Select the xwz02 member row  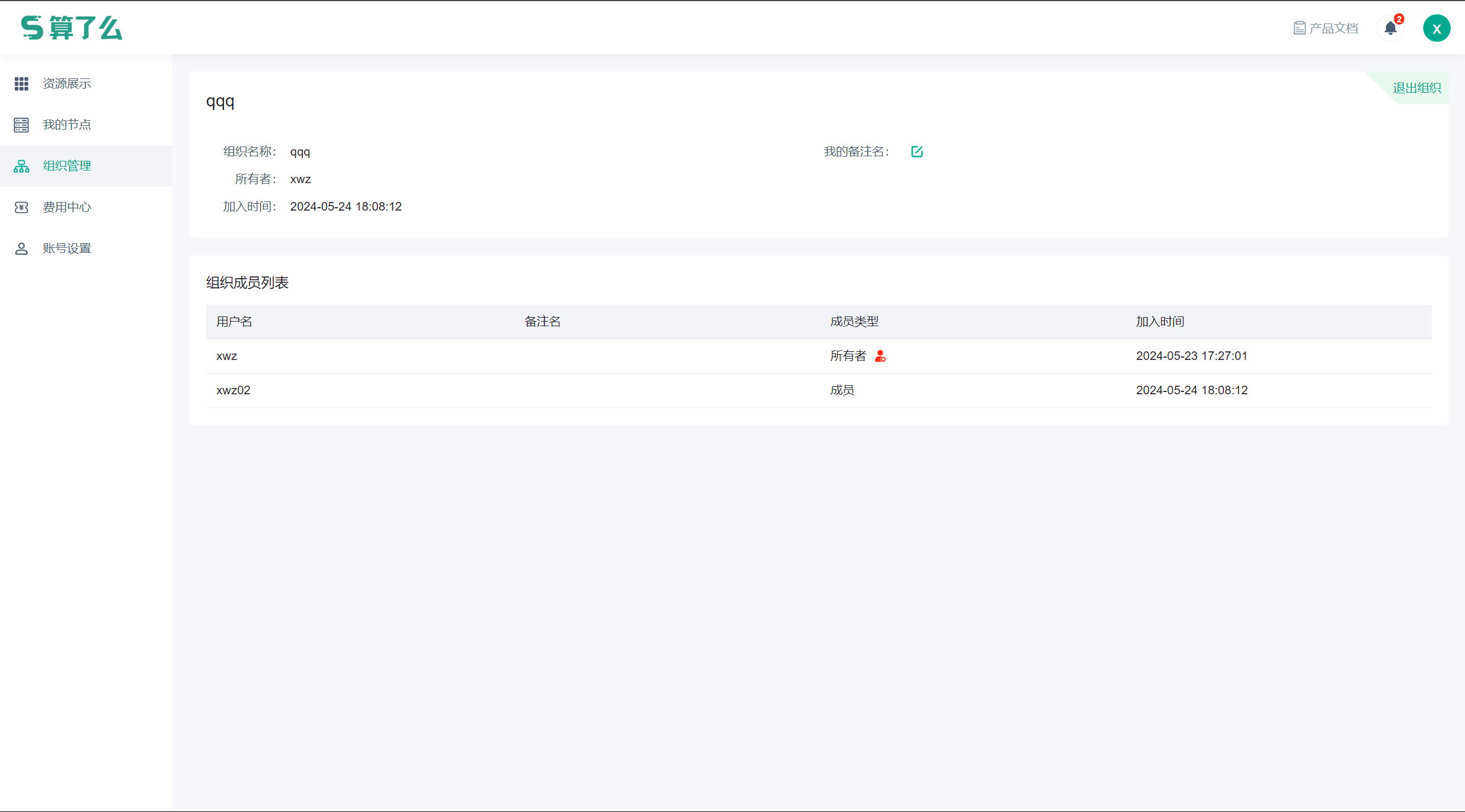click(233, 390)
